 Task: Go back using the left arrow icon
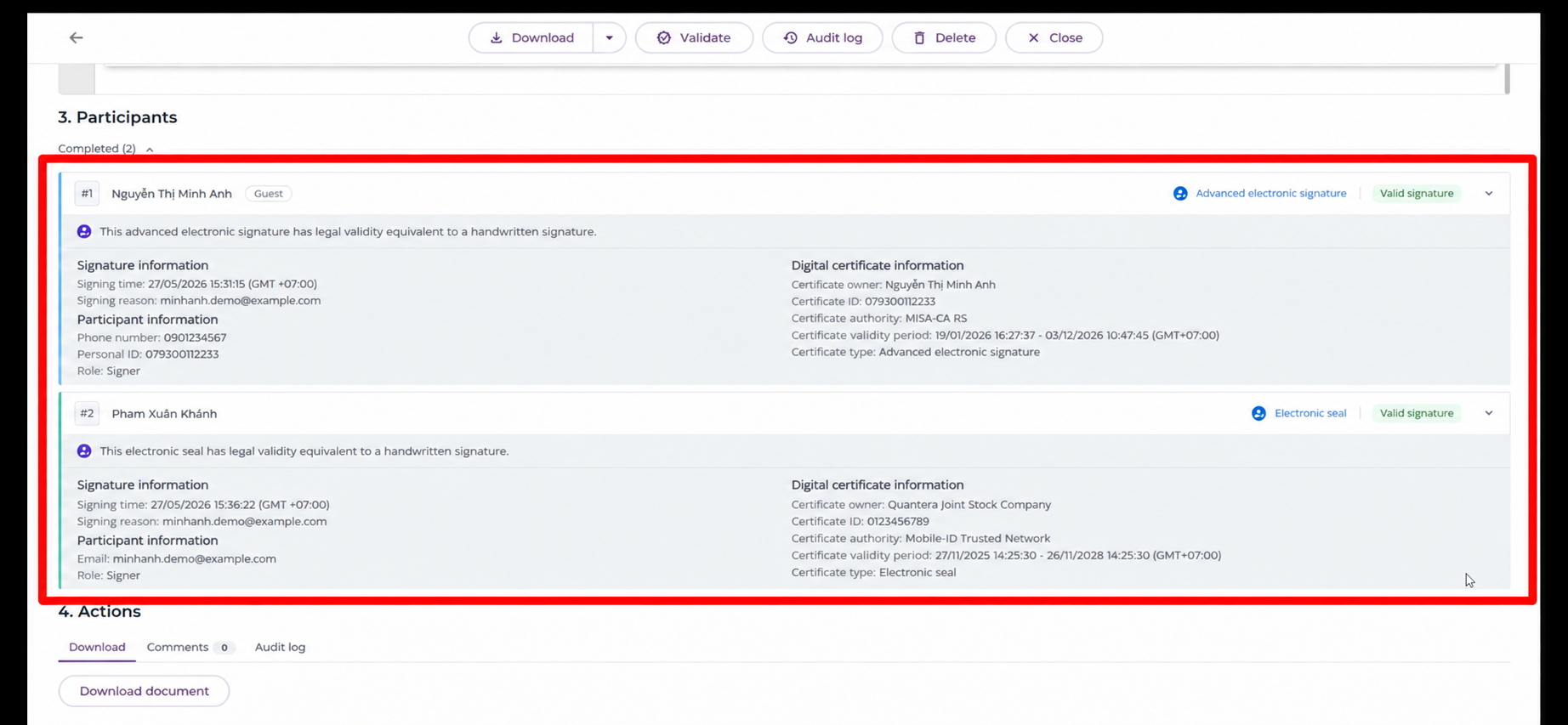(77, 37)
